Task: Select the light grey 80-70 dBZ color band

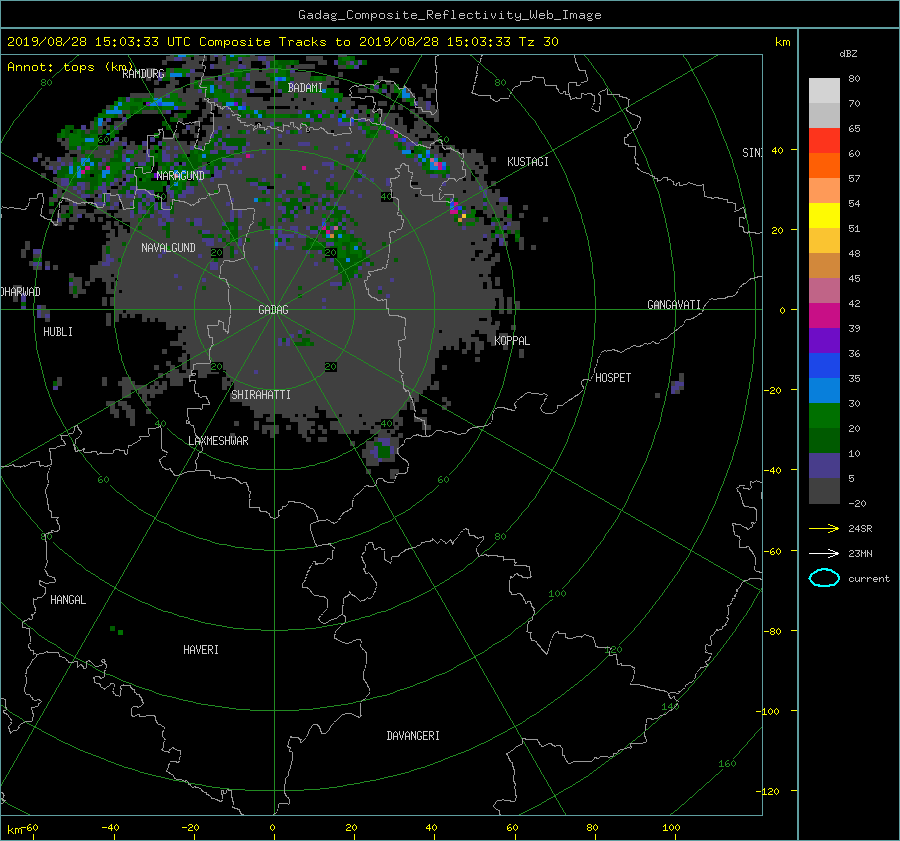Action: (x=824, y=91)
